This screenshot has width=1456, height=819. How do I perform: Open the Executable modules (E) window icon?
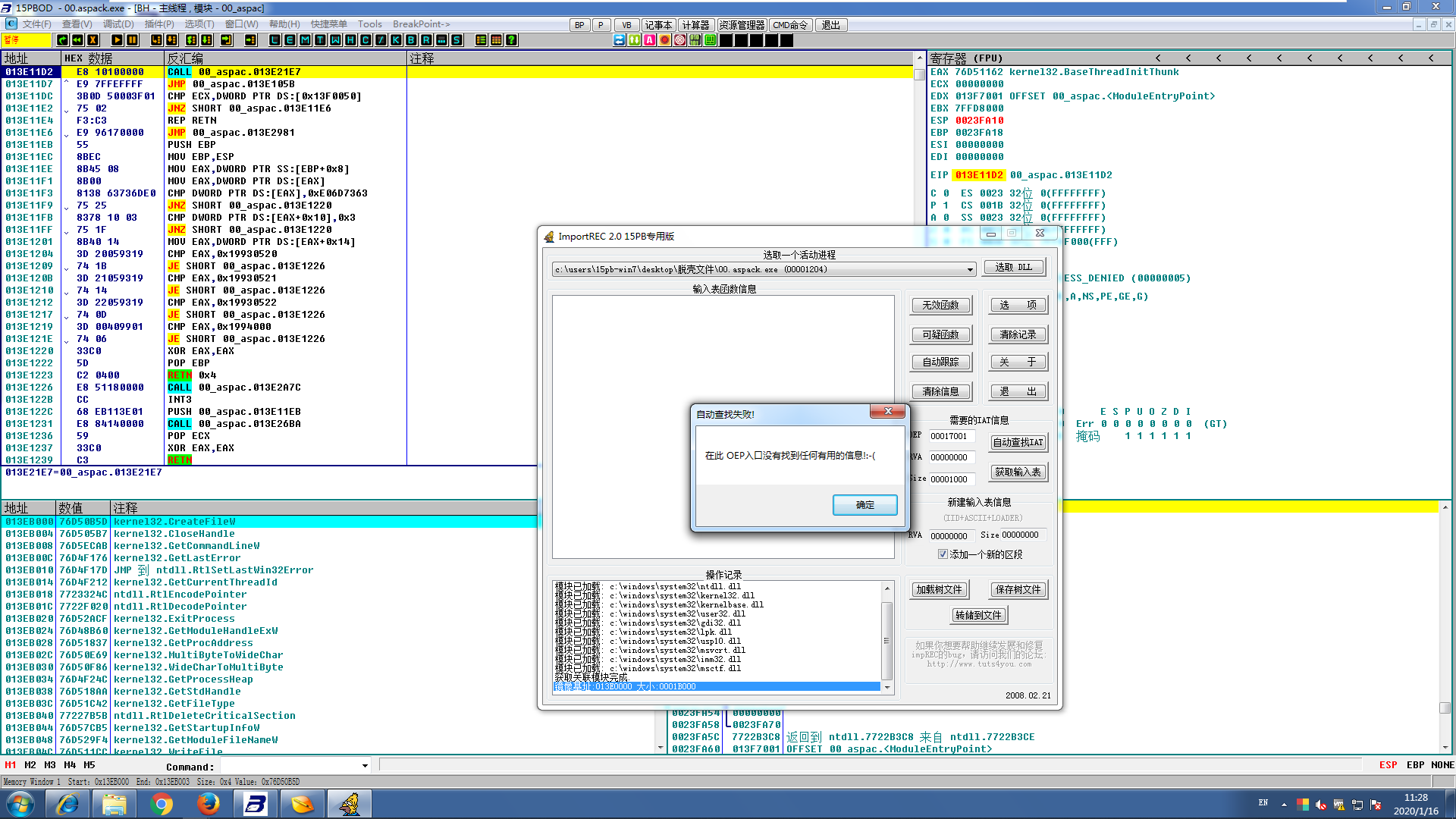pyautogui.click(x=290, y=40)
